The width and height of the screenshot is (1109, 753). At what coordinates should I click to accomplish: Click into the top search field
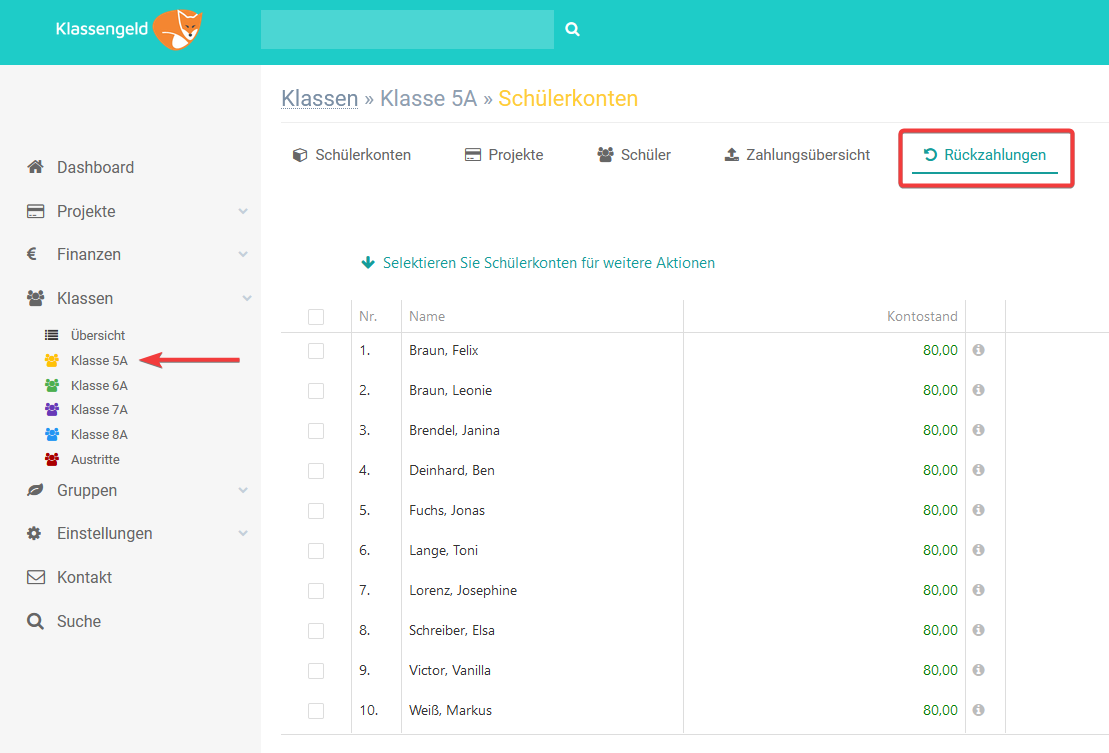(407, 30)
